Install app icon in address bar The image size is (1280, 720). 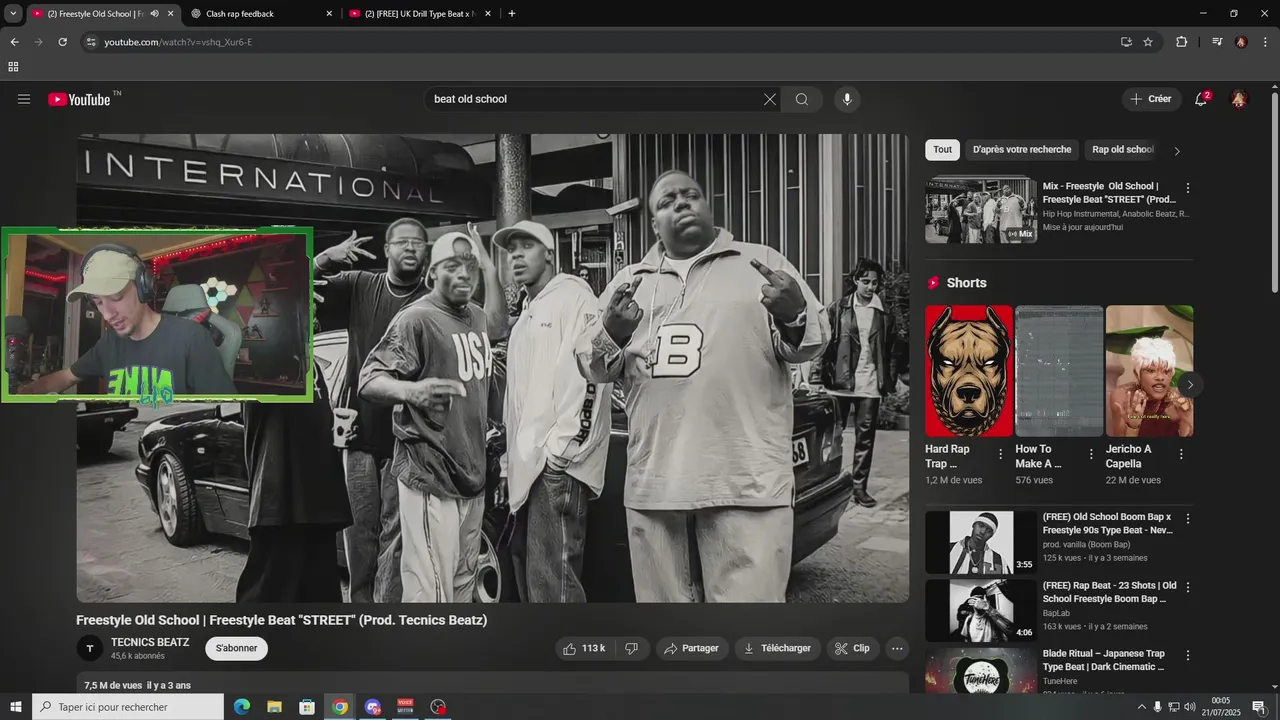[x=1126, y=42]
